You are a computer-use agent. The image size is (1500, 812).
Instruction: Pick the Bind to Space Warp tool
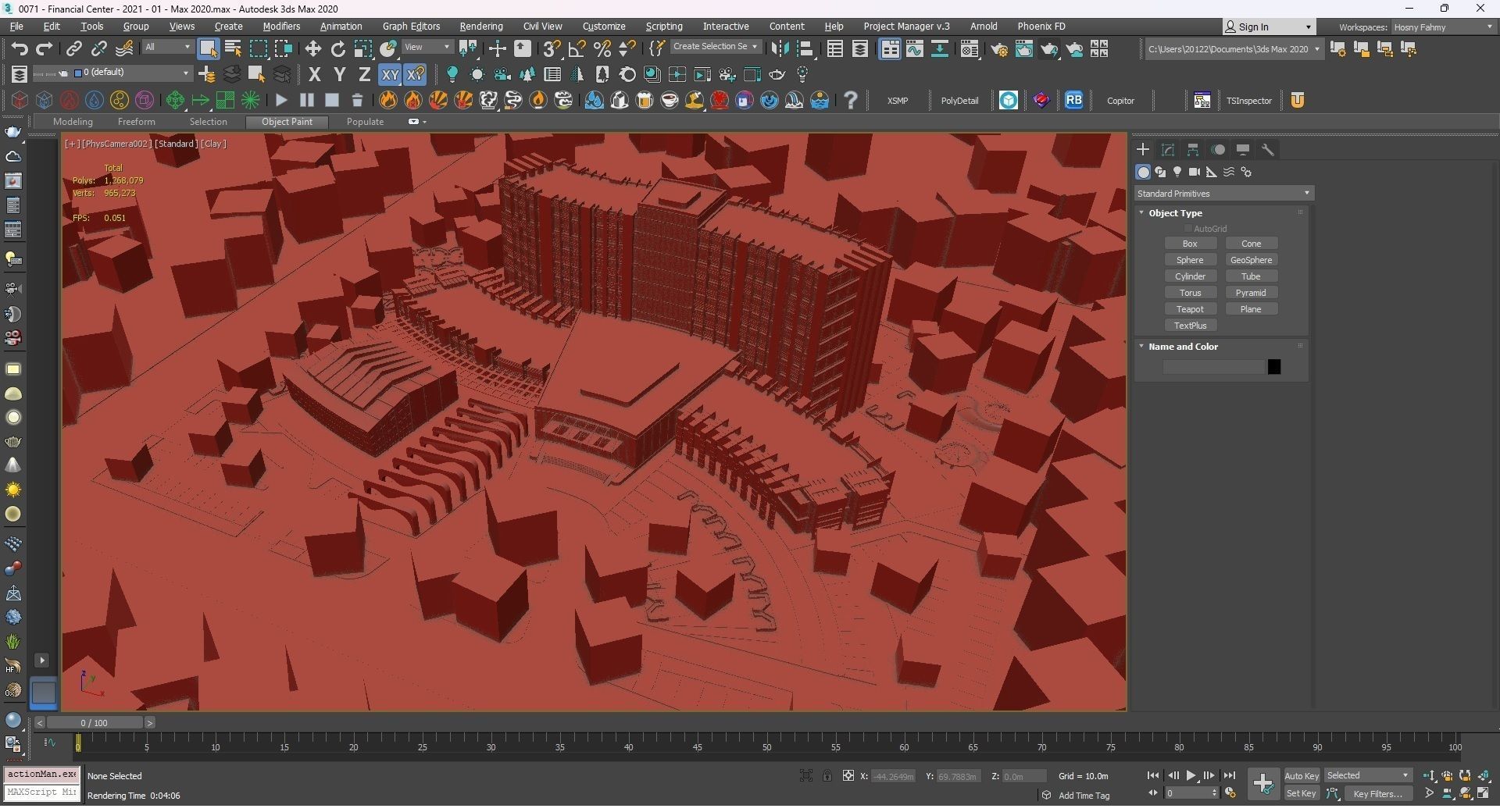pos(124,48)
